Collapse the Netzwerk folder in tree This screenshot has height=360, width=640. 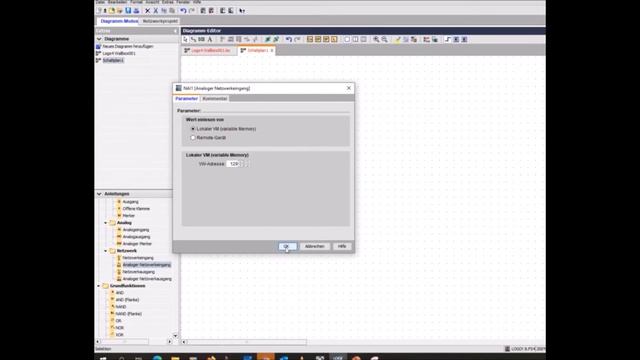pos(106,251)
